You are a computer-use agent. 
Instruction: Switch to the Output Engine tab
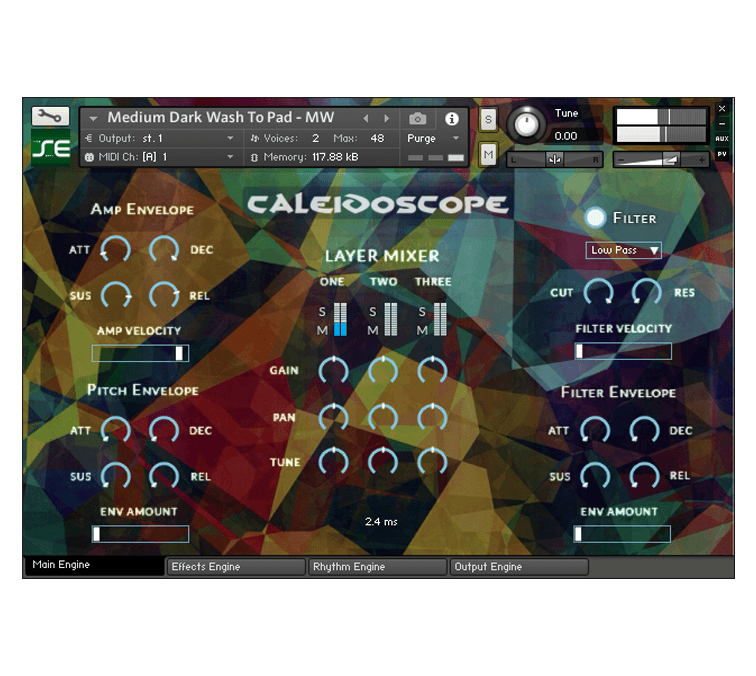[519, 567]
